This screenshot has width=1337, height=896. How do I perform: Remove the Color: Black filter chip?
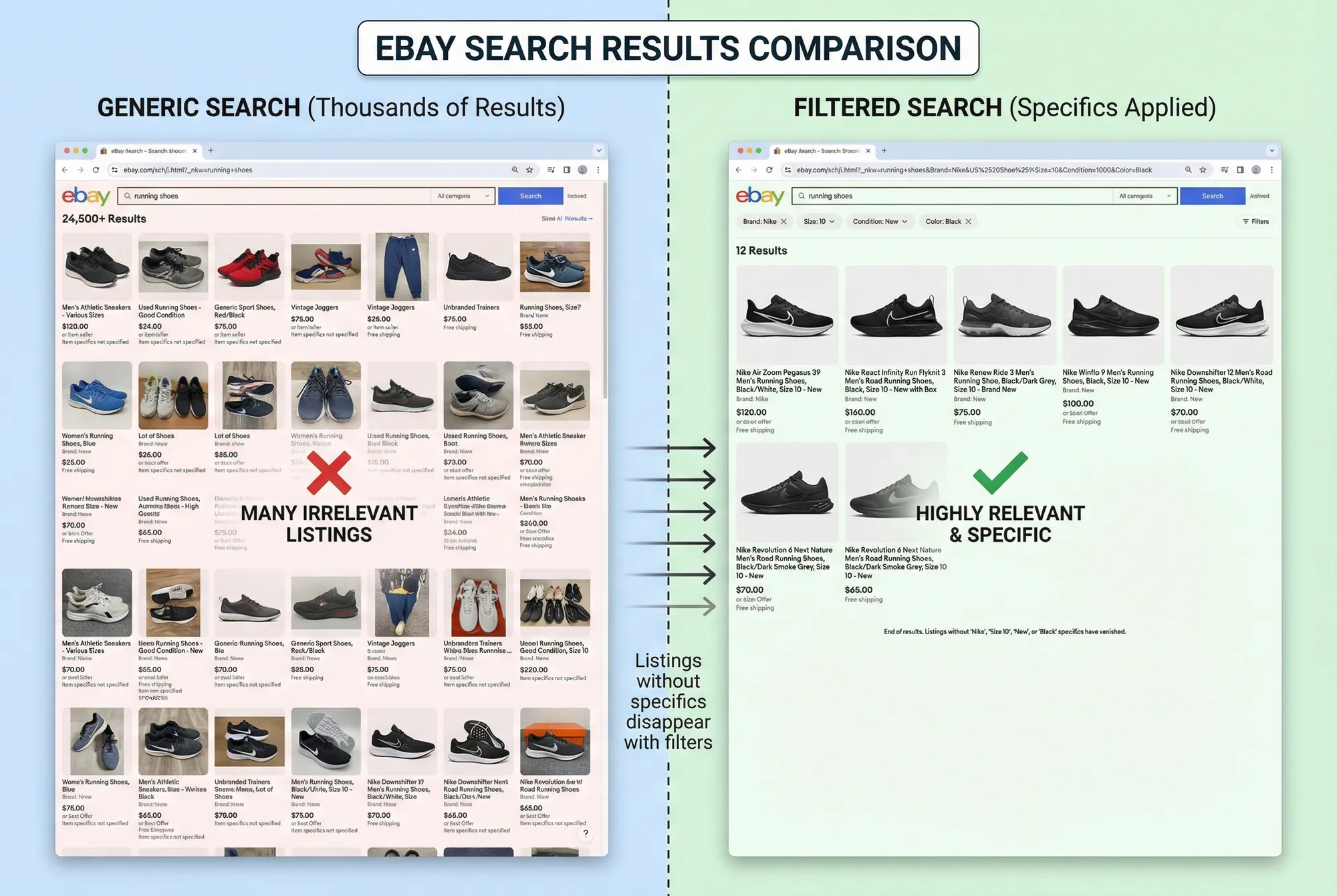[967, 221]
